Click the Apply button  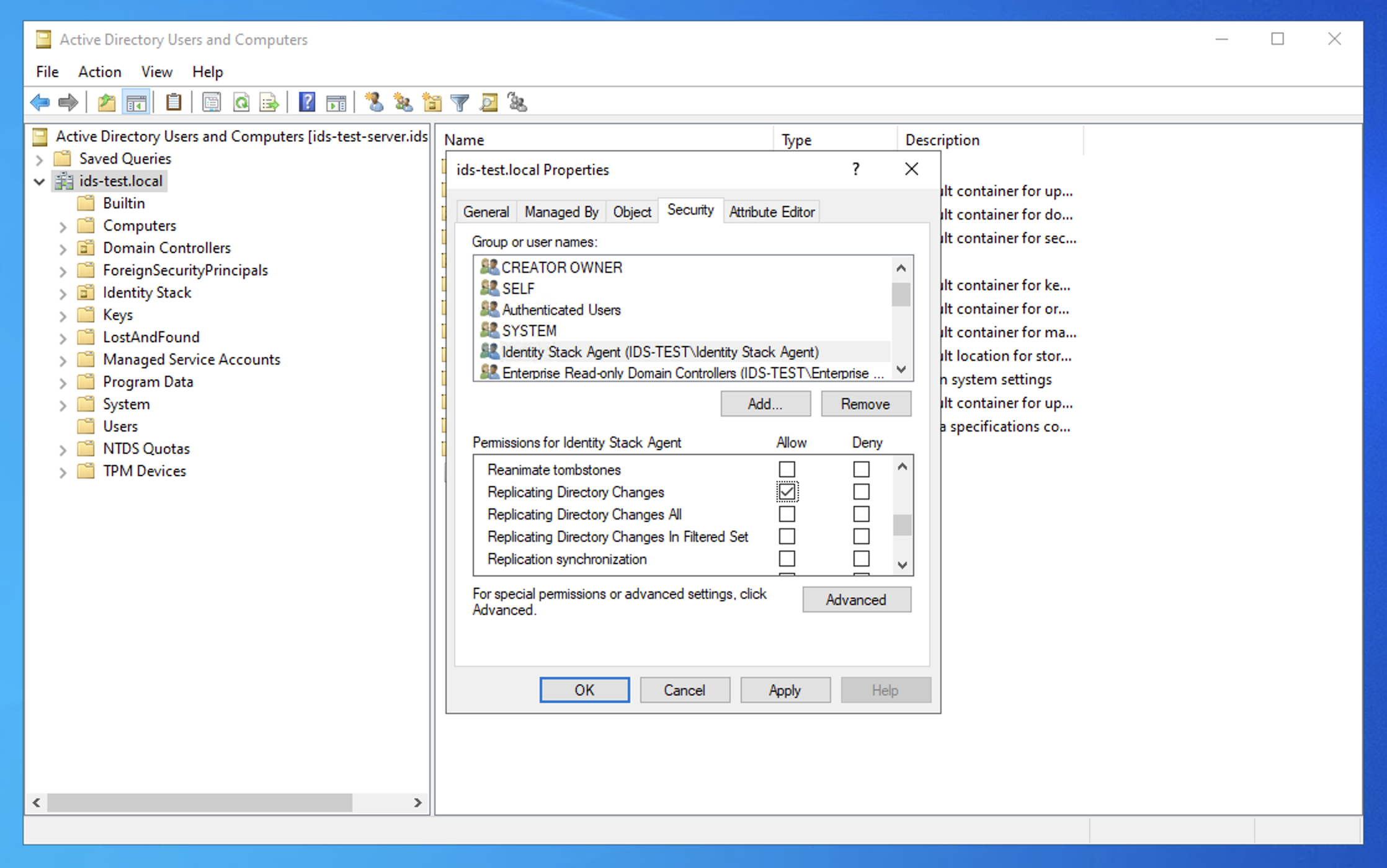coord(785,690)
